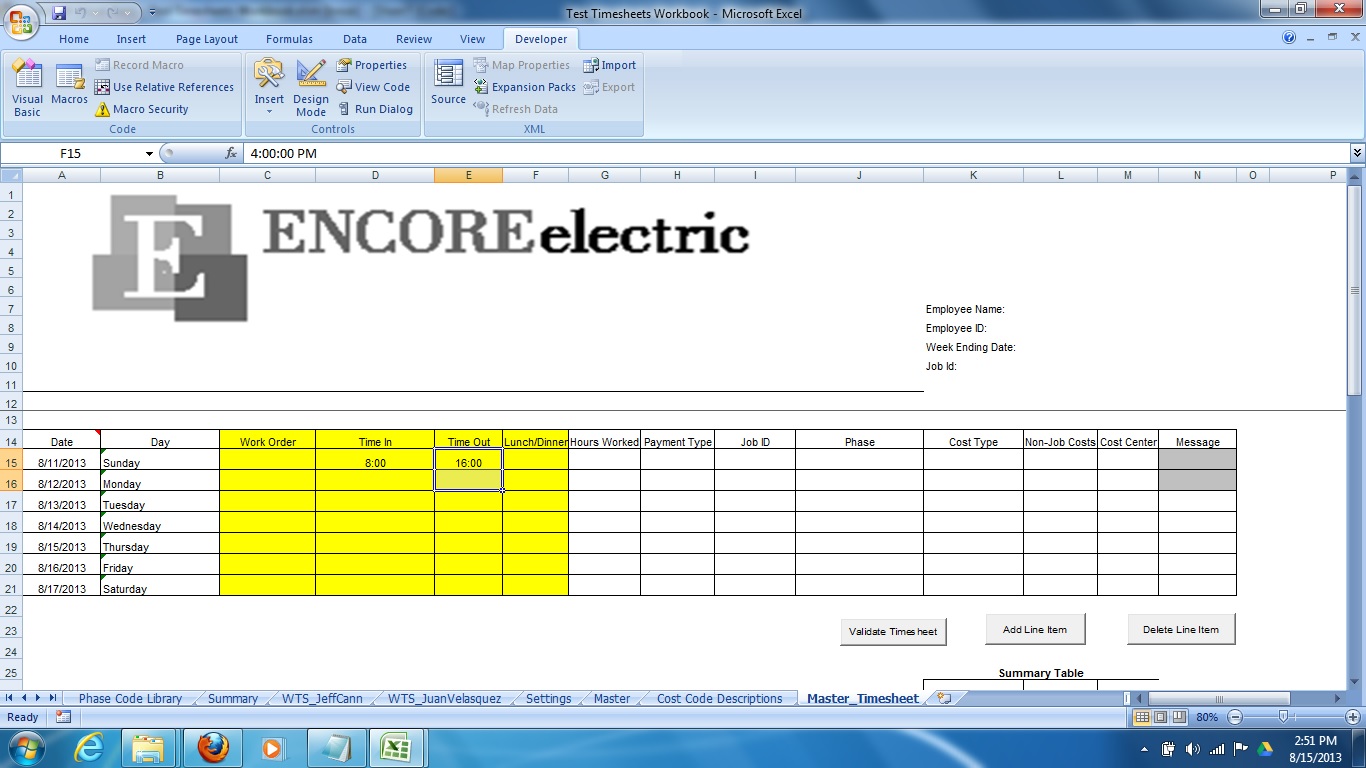The image size is (1366, 768).
Task: Click View Code in Controls group
Action: 373,87
